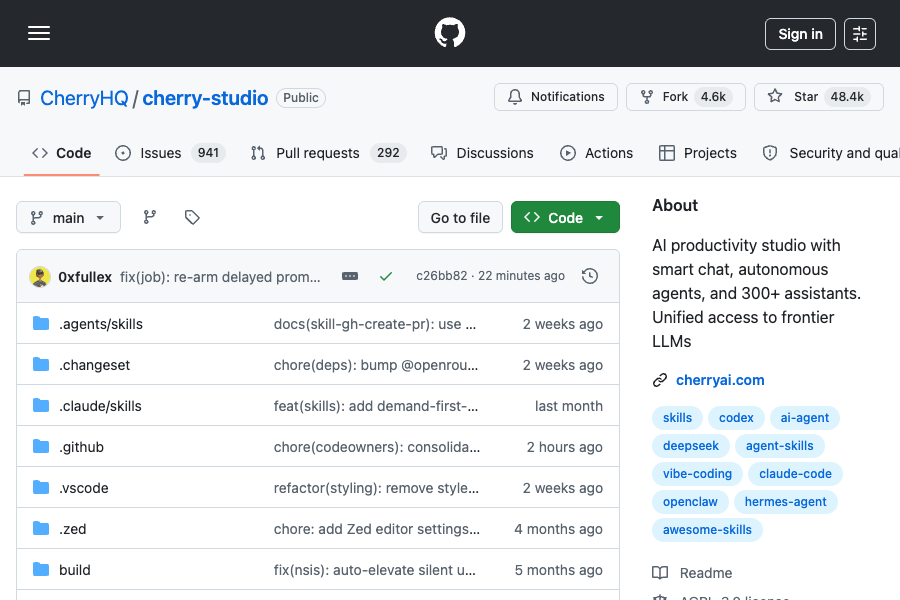
Task: Open the CherryHQ organization link
Action: 84,98
